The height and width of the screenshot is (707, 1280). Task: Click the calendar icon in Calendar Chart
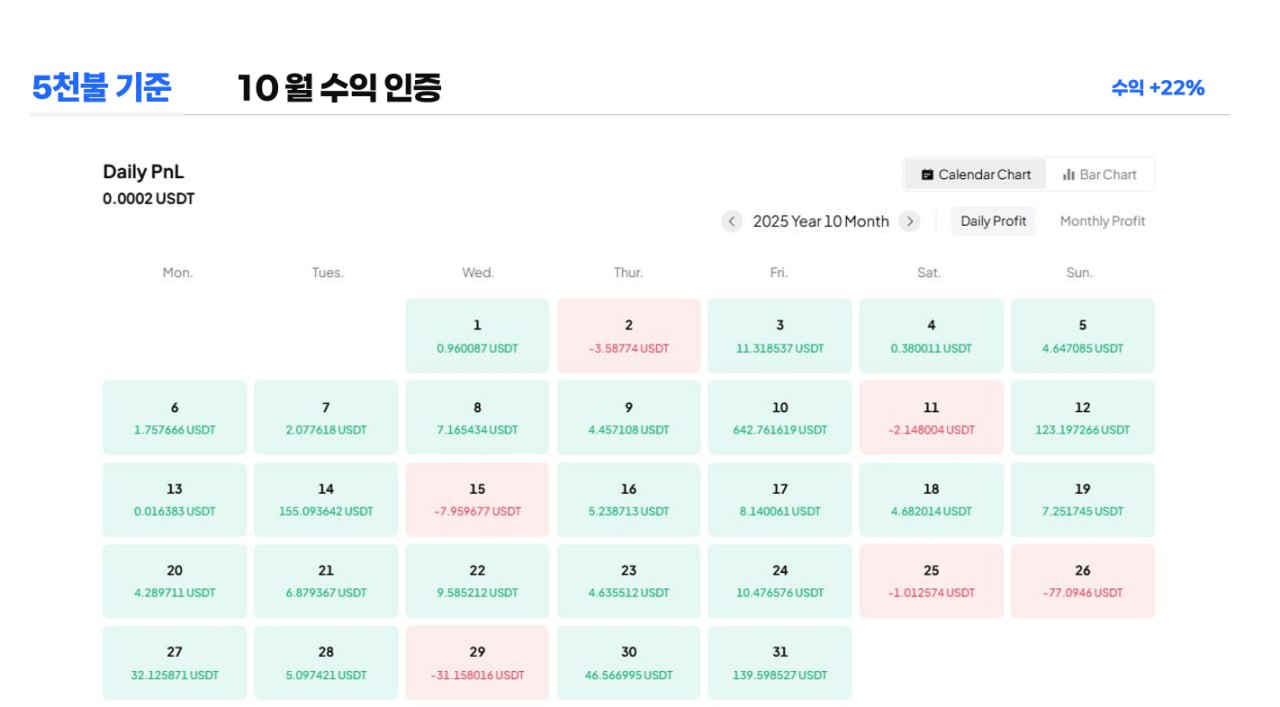tap(927, 174)
